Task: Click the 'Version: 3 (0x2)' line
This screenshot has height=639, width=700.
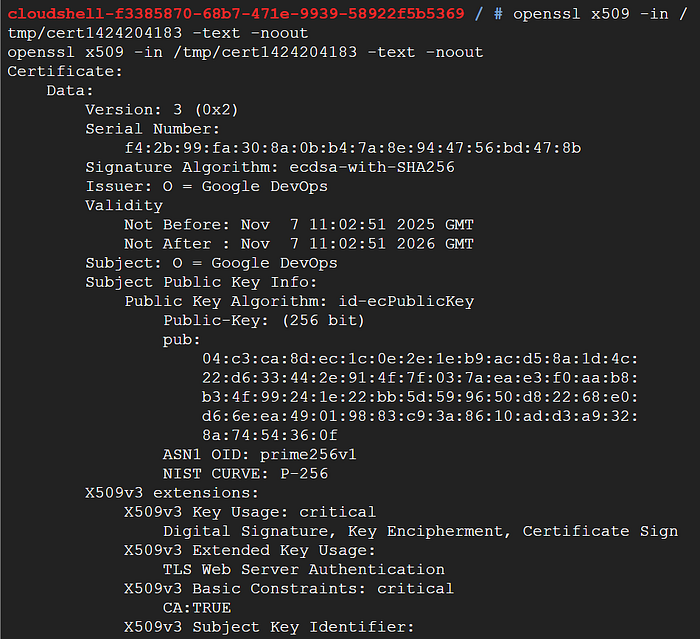Action: [x=162, y=109]
